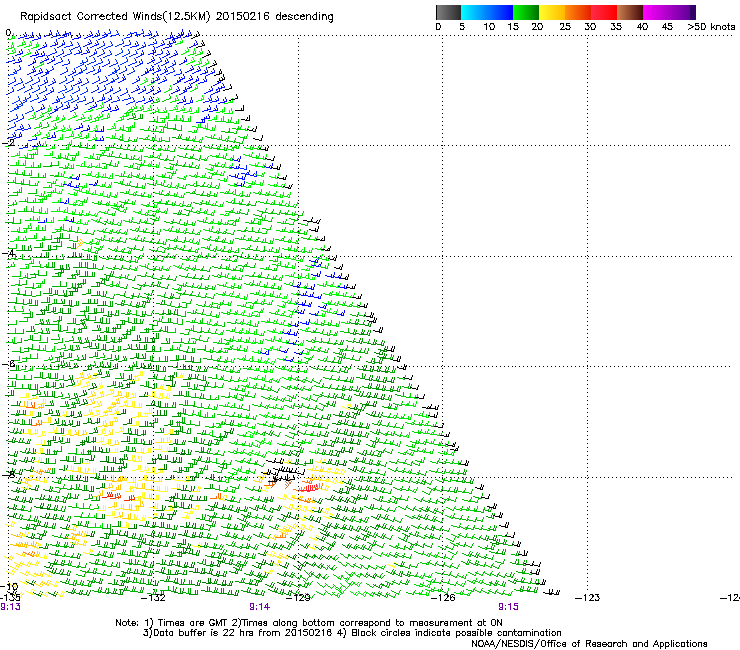Click the '>50 knots' legend label
The image size is (740, 650).
[x=711, y=27]
